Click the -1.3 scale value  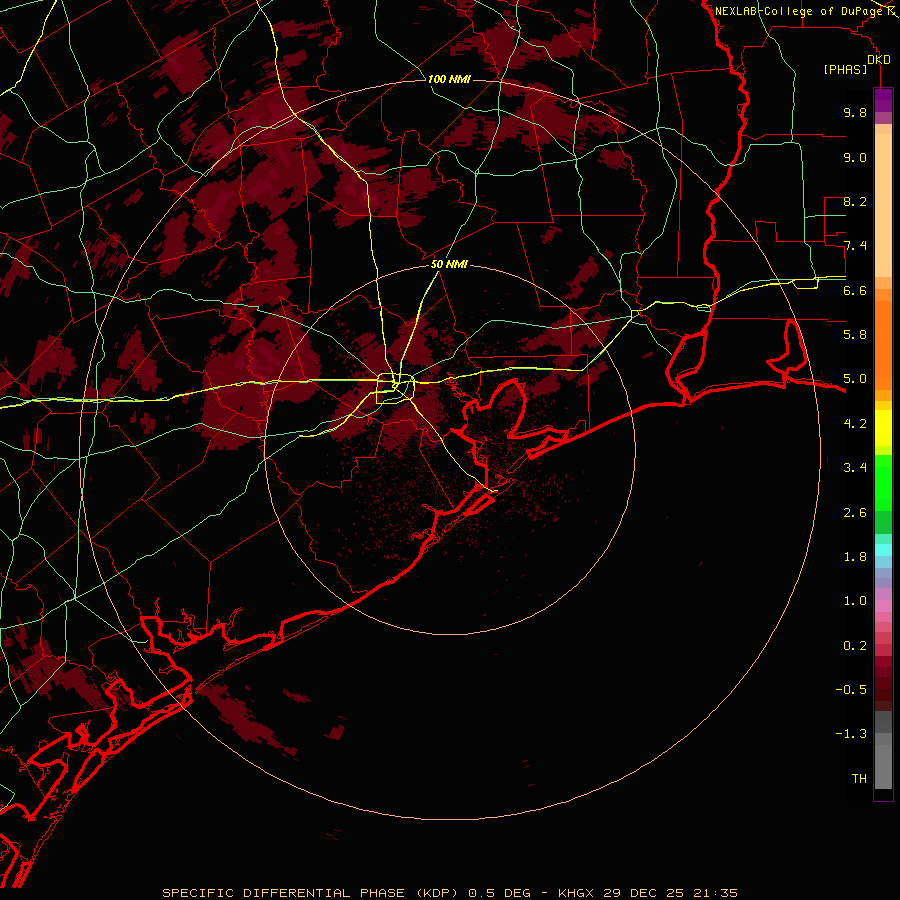point(851,734)
